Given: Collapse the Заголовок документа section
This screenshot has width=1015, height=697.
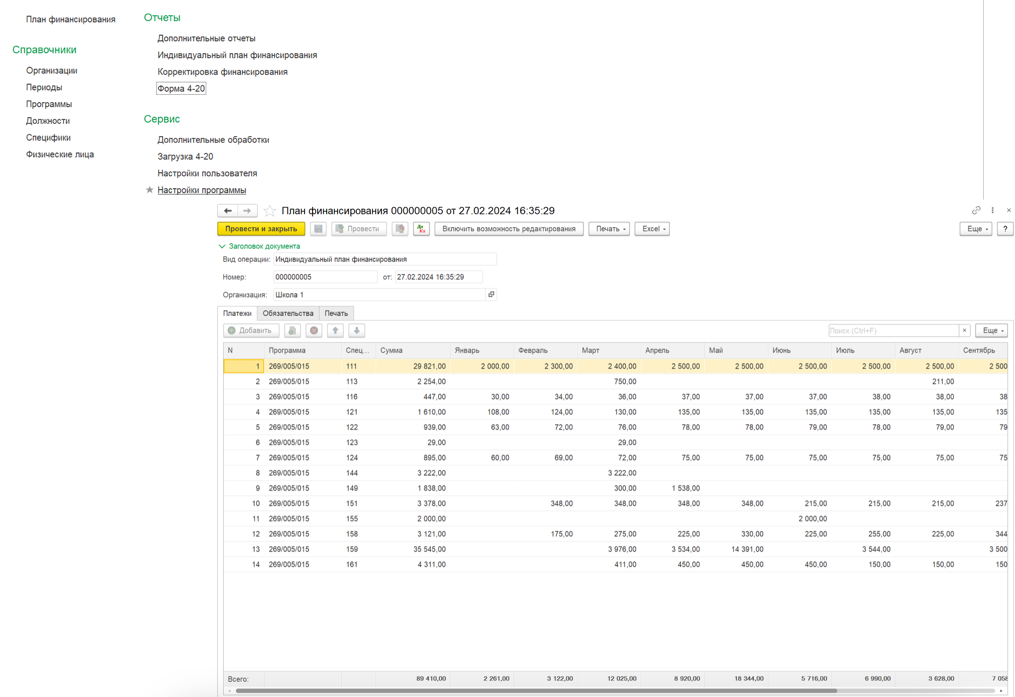Looking at the screenshot, I should (259, 246).
